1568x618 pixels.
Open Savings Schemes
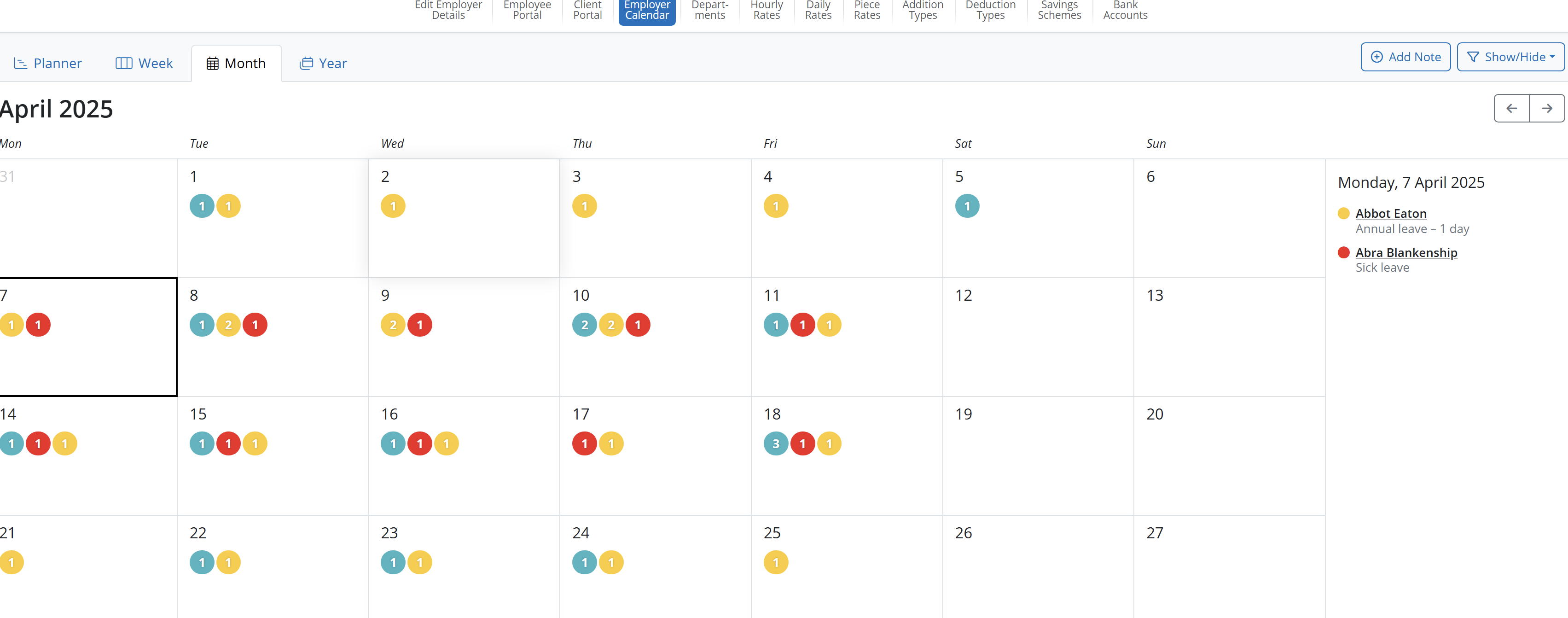(x=1059, y=10)
